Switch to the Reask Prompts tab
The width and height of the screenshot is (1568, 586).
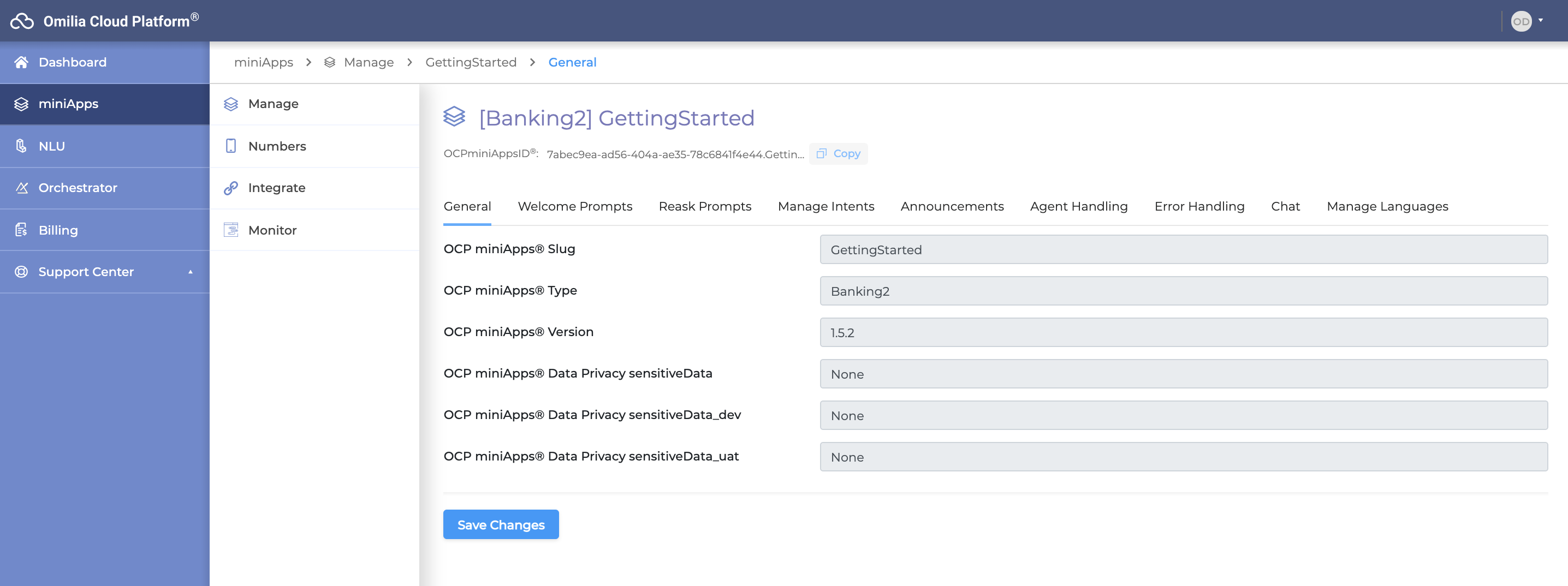[x=705, y=206]
